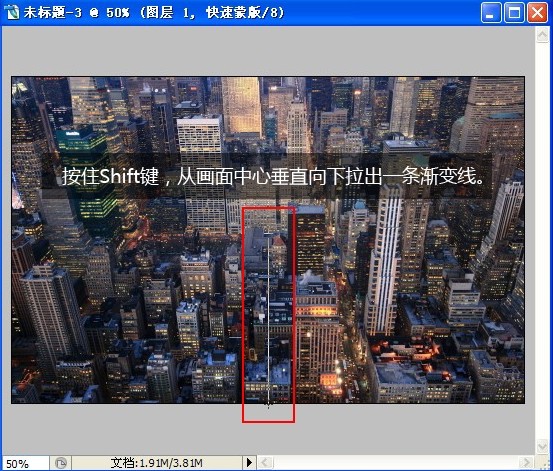Click the horizontal scrollbar right arrow
The image size is (553, 471).
point(526,463)
